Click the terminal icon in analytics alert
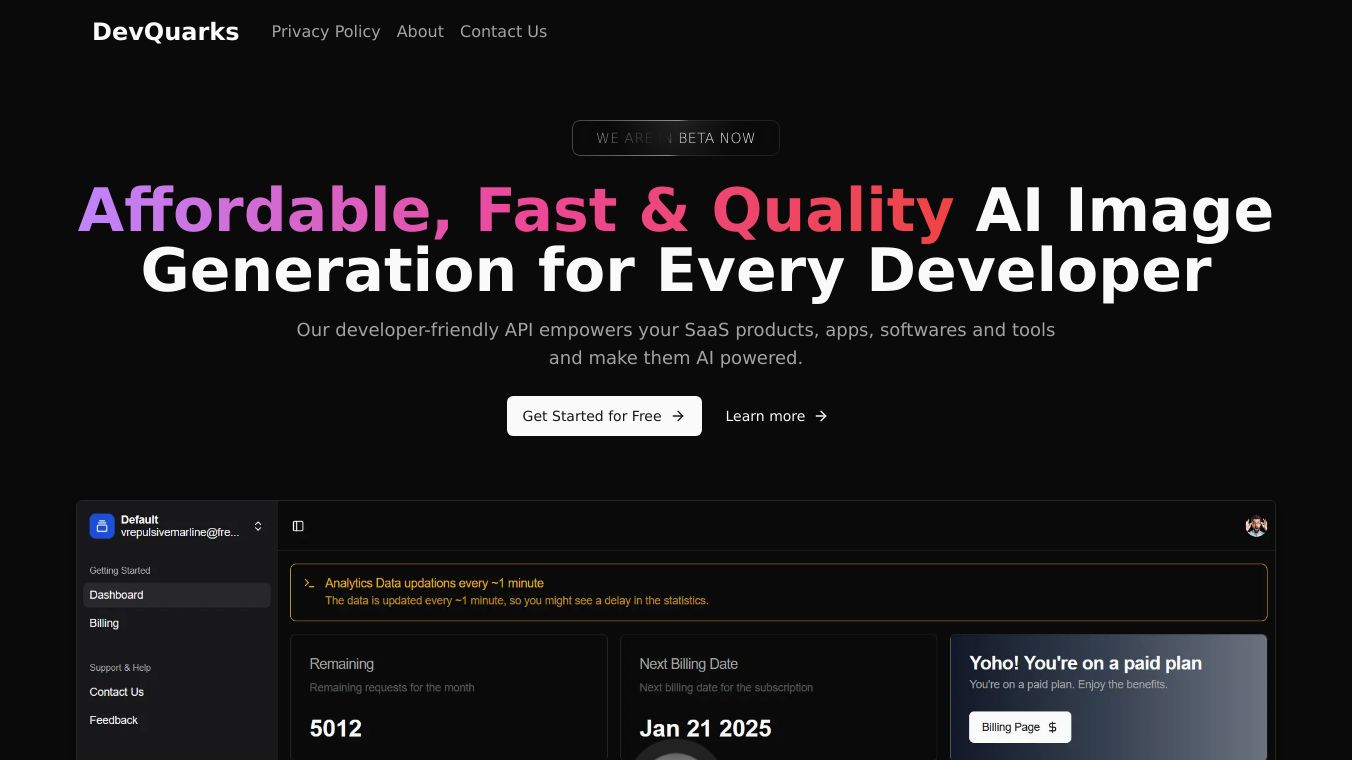 (309, 583)
